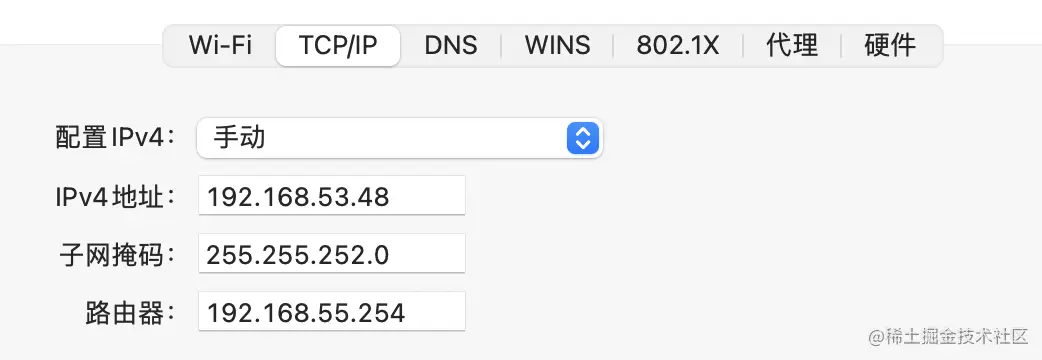Open the 手动 configuration popup menu

tap(399, 138)
